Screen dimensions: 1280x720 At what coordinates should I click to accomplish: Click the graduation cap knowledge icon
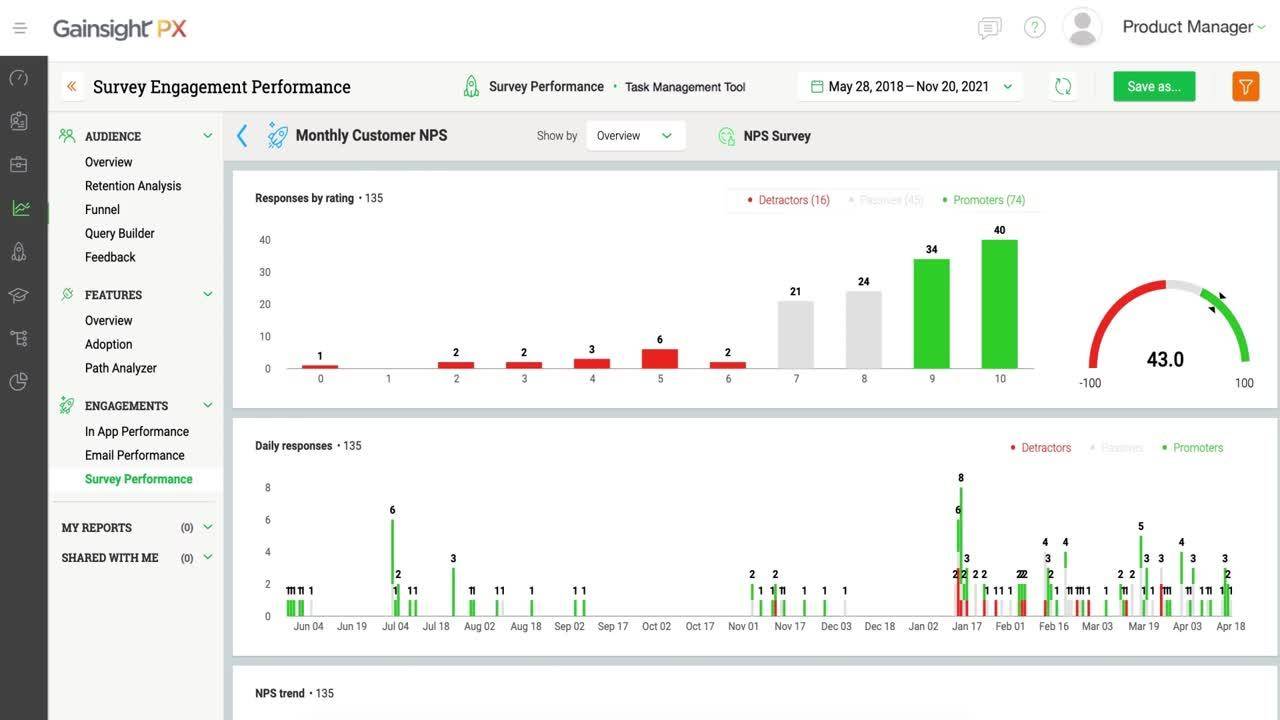[20, 294]
